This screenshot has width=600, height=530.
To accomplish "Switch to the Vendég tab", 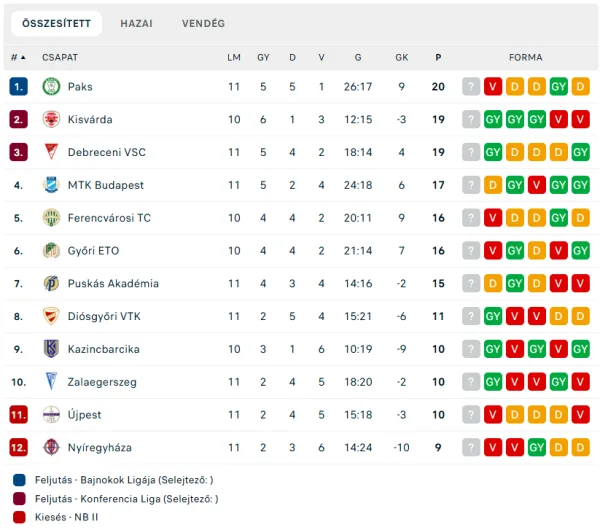I will [x=203, y=23].
